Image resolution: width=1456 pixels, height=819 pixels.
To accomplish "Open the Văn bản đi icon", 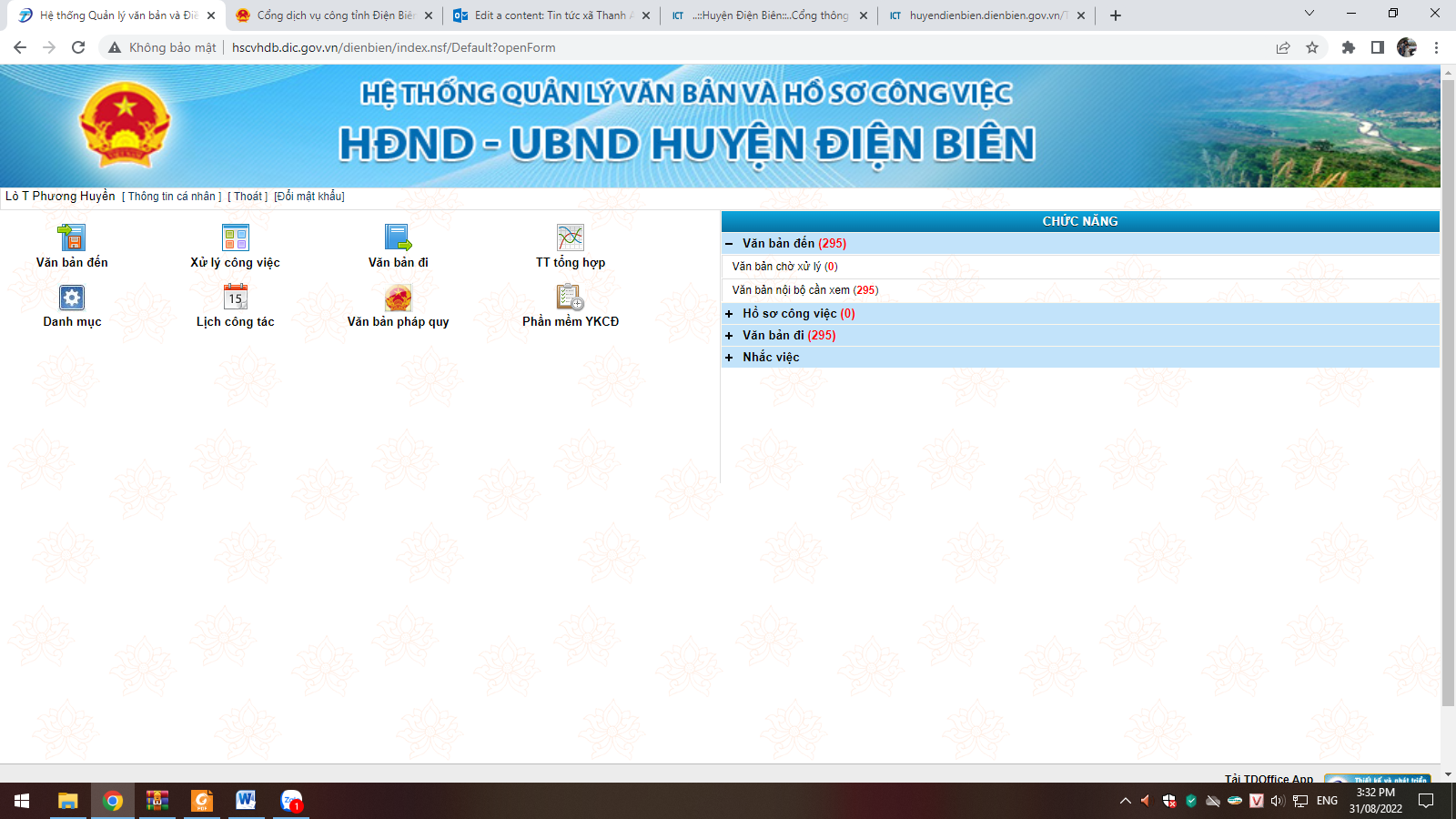I will [x=398, y=238].
